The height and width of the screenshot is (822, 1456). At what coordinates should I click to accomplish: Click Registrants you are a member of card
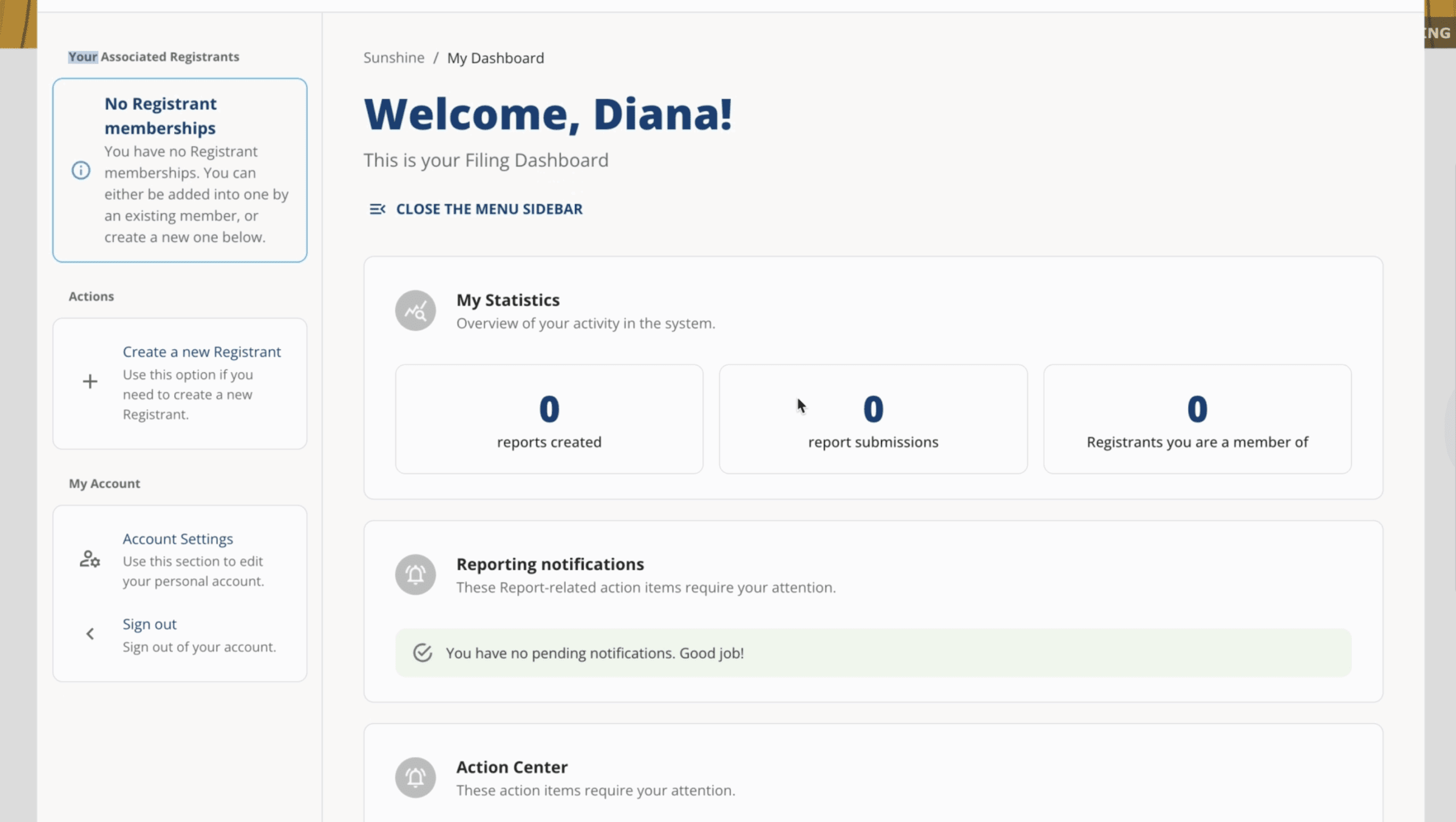1197,420
